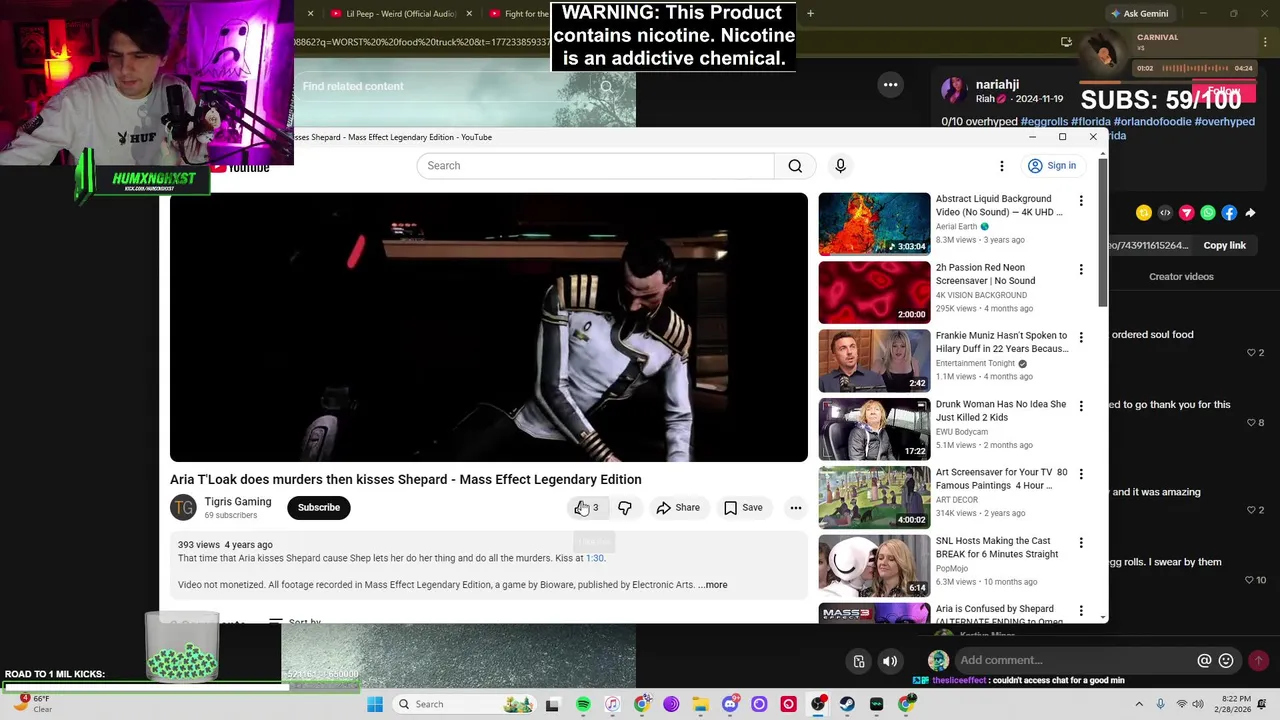The width and height of the screenshot is (1280, 720).
Task: Open 2h Passion Red Neon Screensaver thumbnail
Action: 874,292
